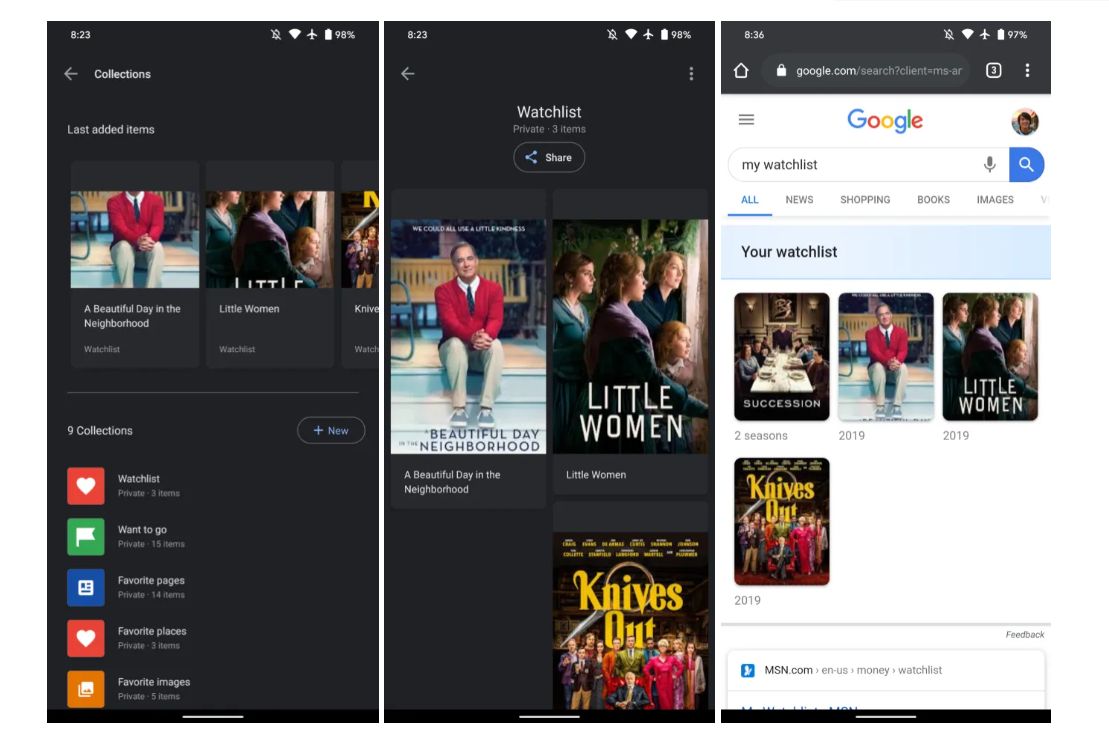This screenshot has width=1109, height=747.
Task: Open the Google hamburger menu
Action: pos(746,120)
